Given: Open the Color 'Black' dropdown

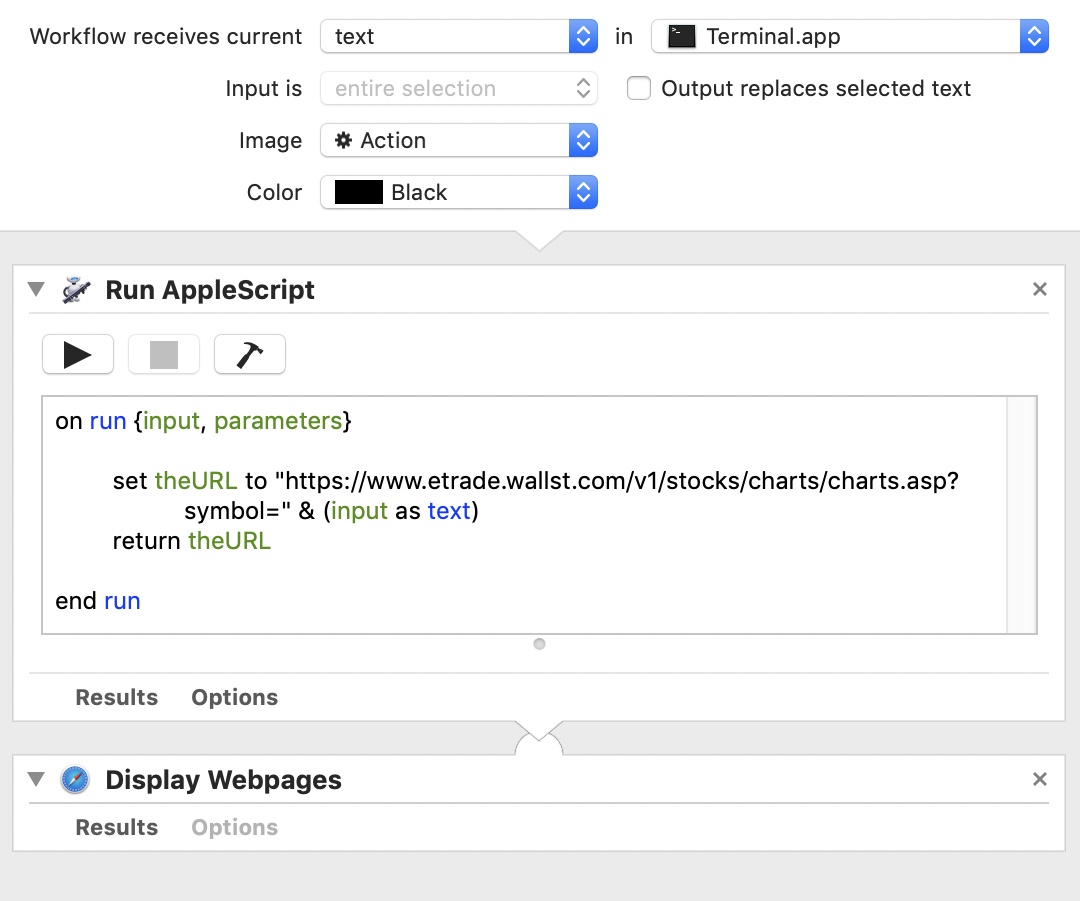Looking at the screenshot, I should click(x=459, y=192).
